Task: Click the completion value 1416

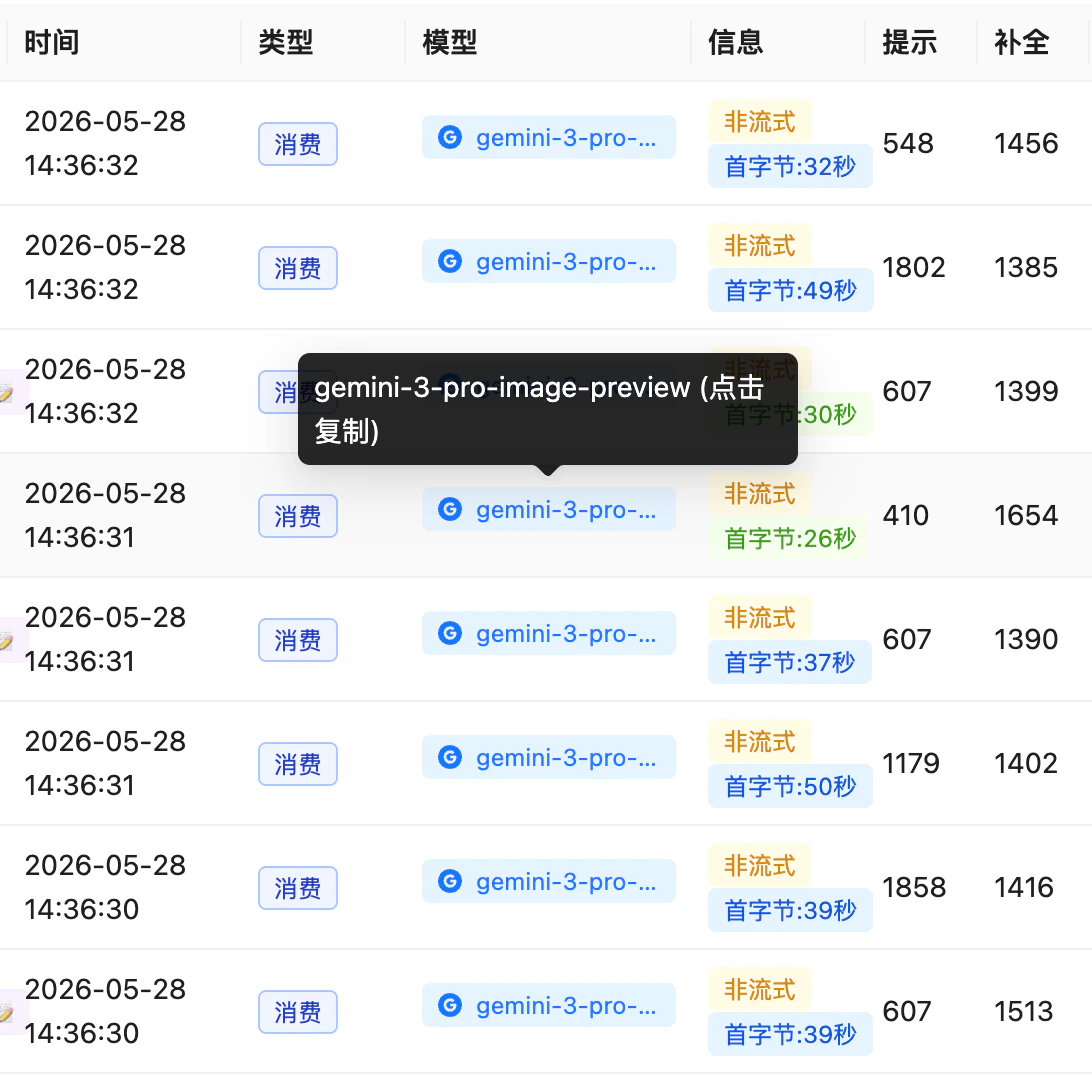Action: point(1024,887)
